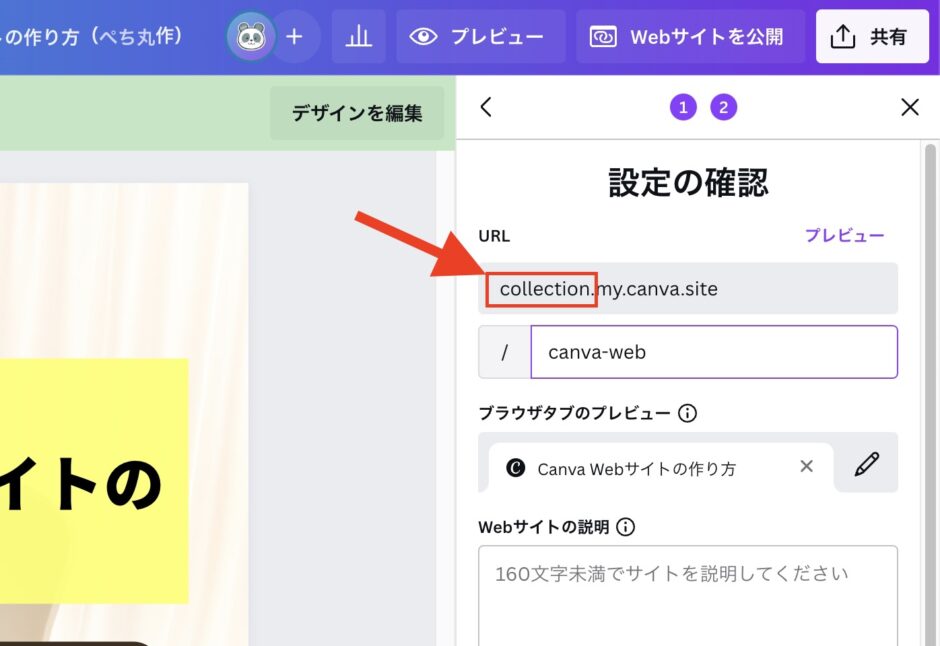
Task: Click the + add collaborator icon
Action: pyautogui.click(x=295, y=37)
